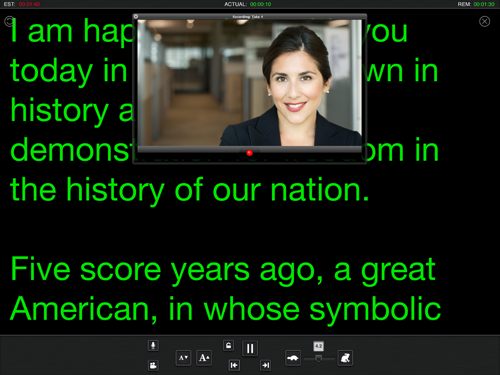
Task: Toggle the microphone audio recording icon
Action: [153, 345]
